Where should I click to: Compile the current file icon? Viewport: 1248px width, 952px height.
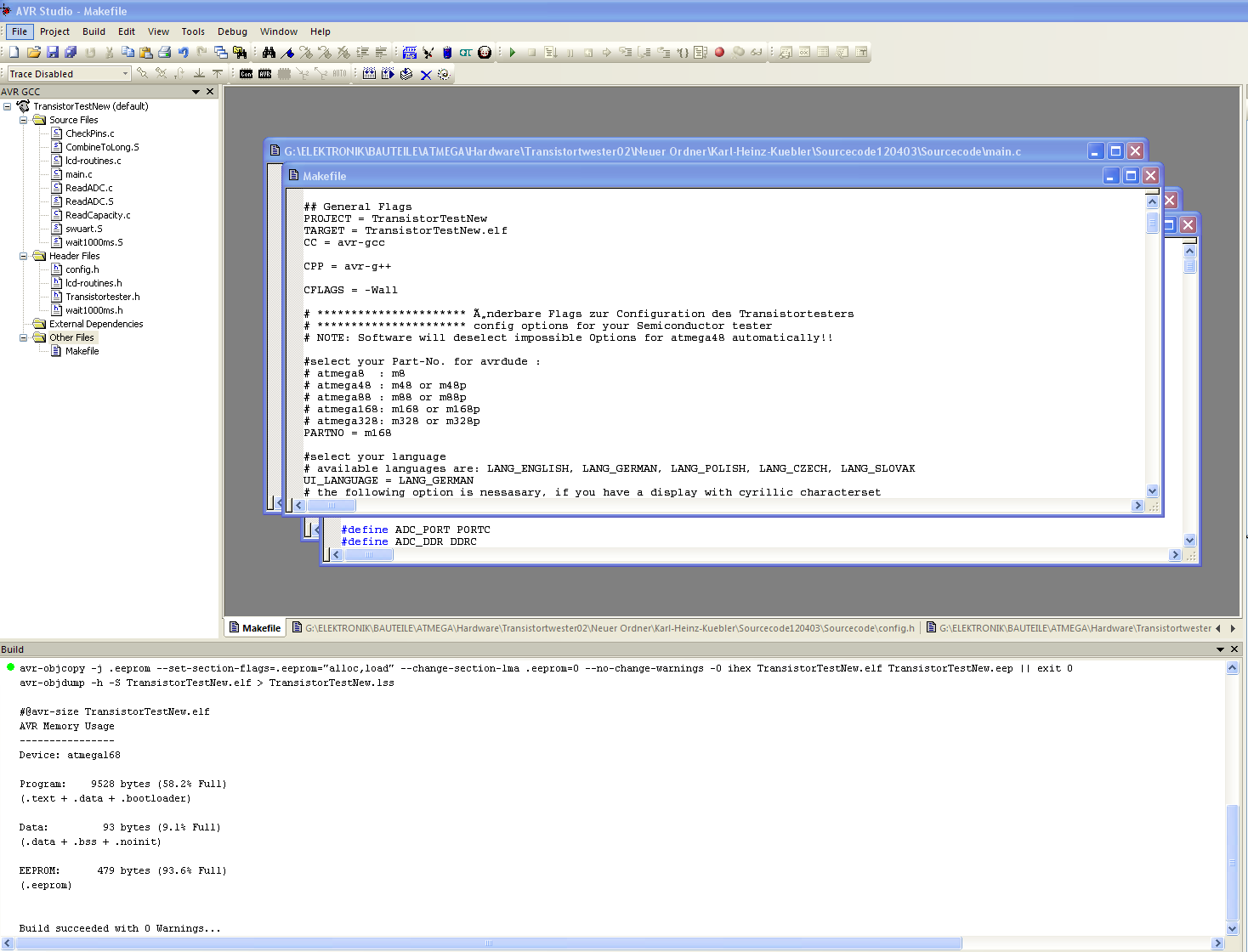tap(406, 74)
